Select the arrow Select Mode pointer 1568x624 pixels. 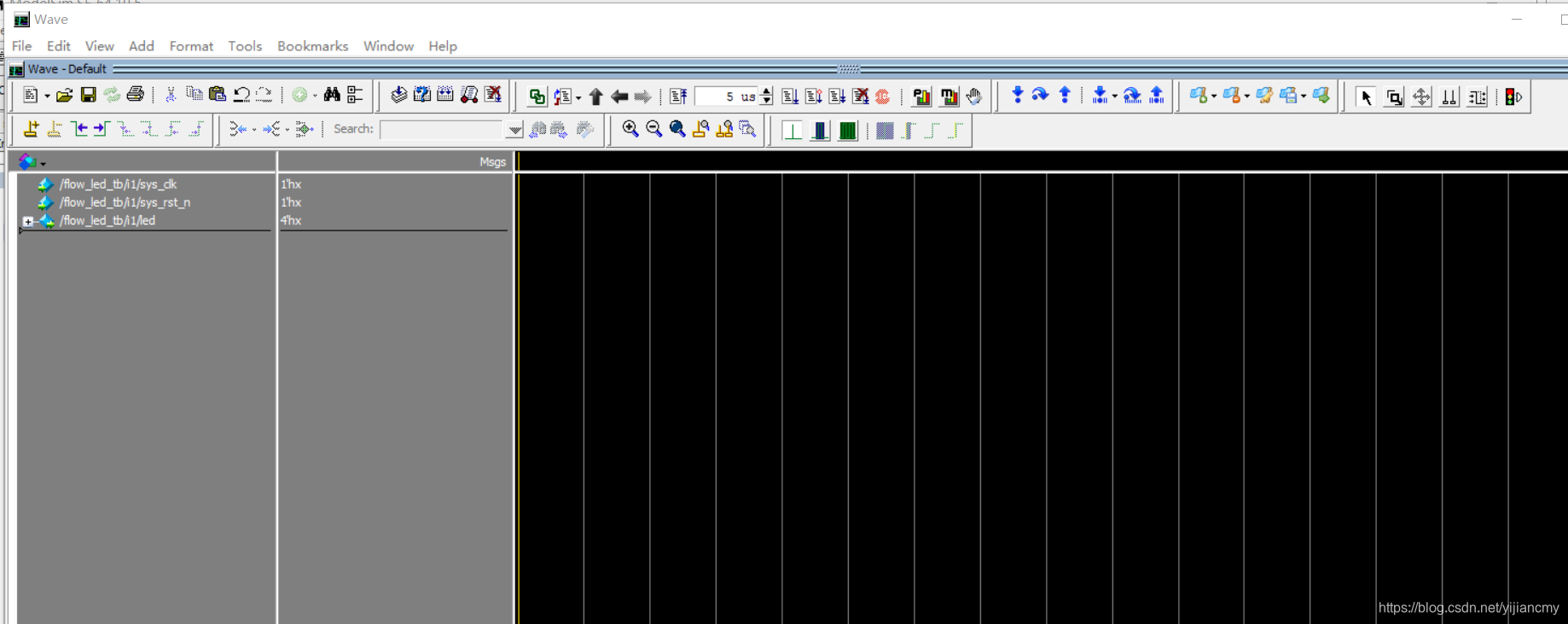pyautogui.click(x=1366, y=97)
